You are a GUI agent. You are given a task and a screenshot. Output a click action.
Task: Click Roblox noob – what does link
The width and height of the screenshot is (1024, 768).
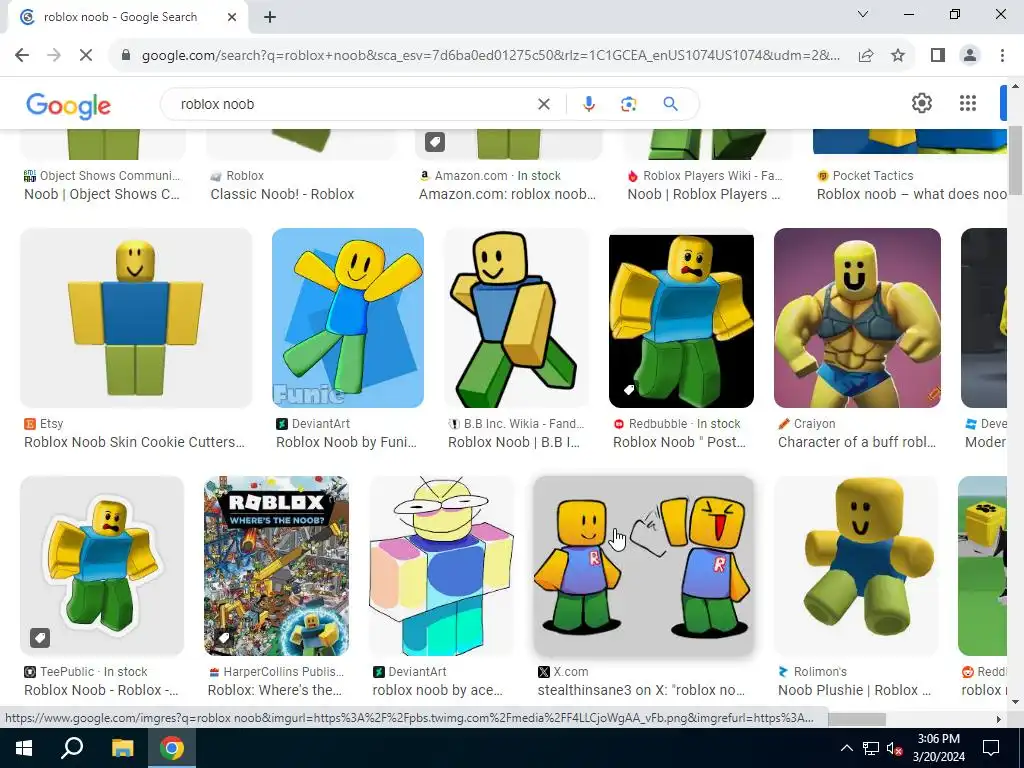pyautogui.click(x=912, y=194)
